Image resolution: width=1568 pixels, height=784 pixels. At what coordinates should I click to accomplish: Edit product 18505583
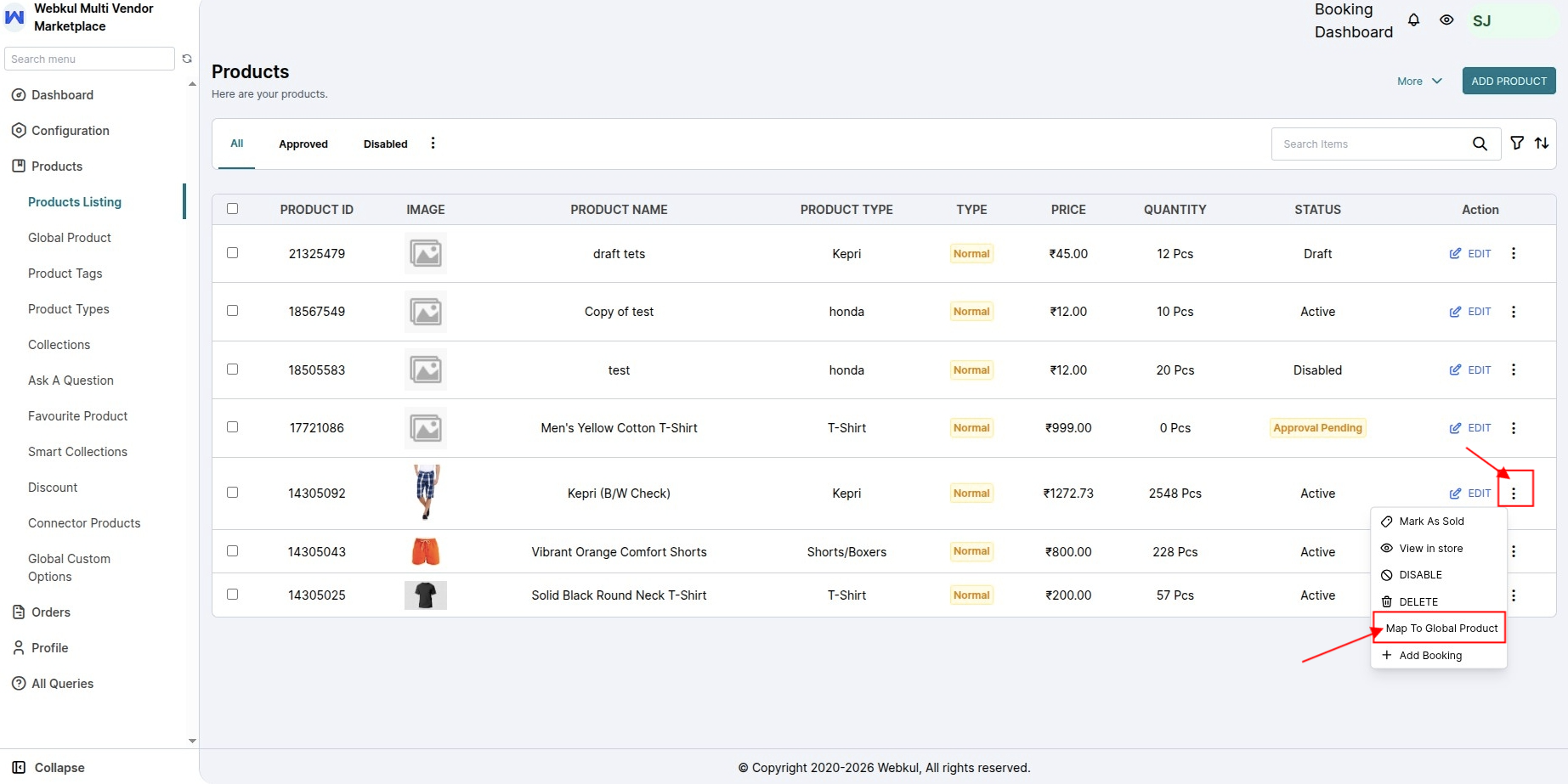point(1470,369)
